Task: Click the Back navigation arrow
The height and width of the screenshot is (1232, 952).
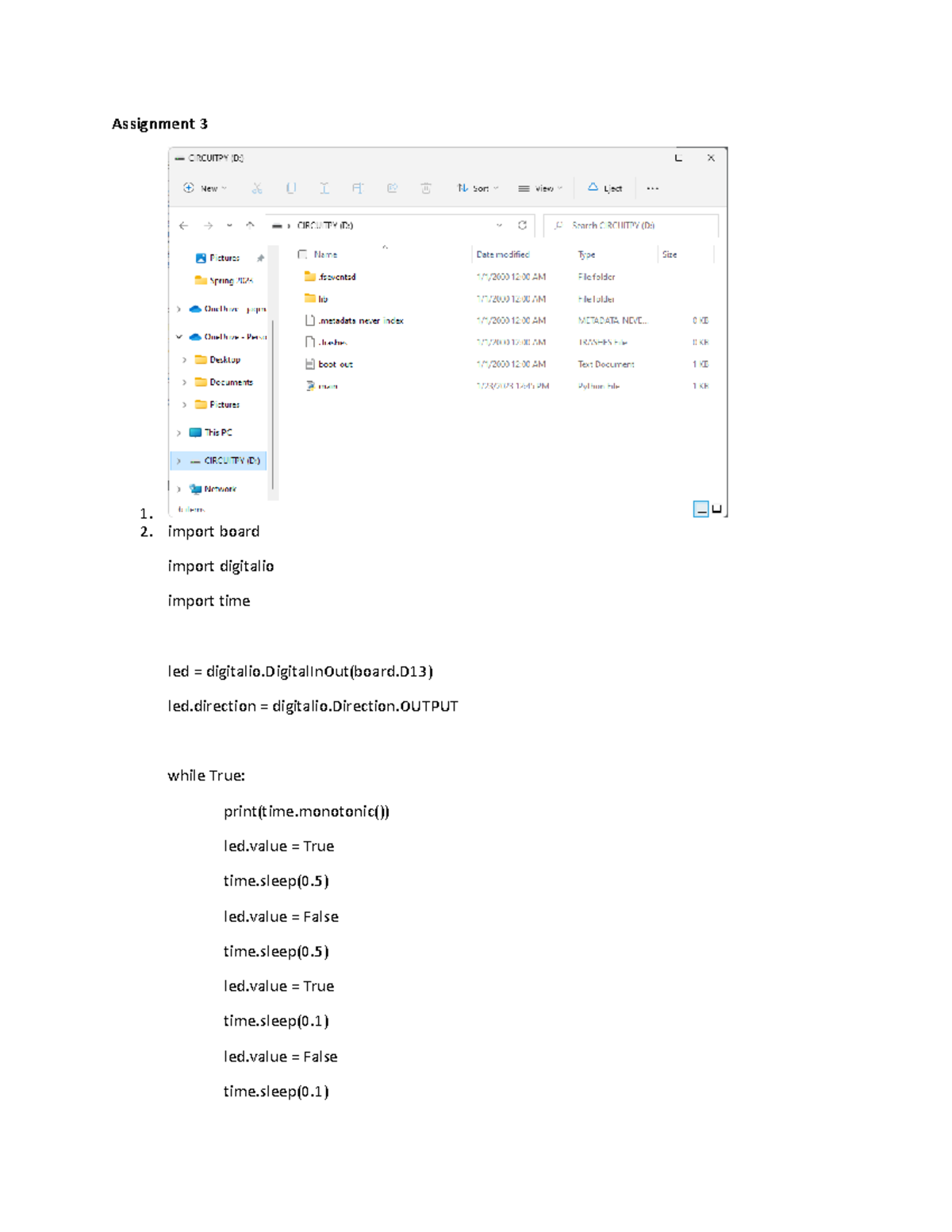Action: point(184,226)
